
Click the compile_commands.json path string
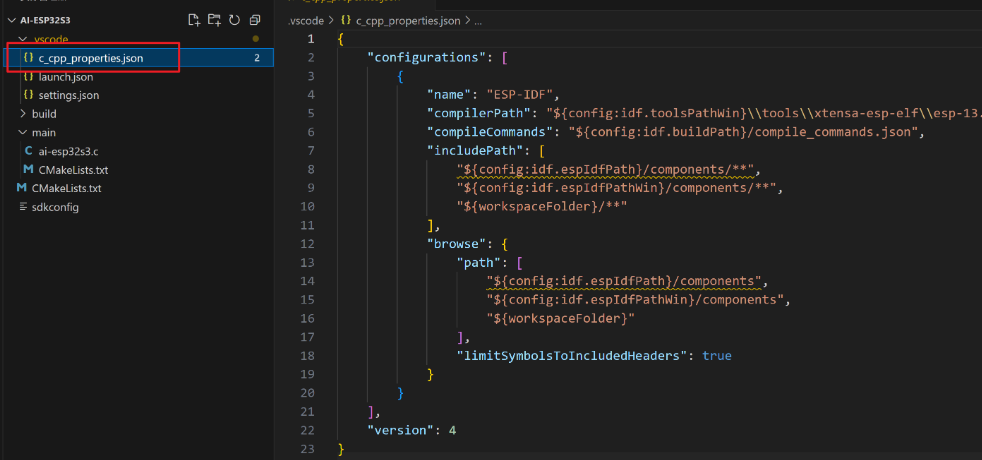tap(742, 132)
